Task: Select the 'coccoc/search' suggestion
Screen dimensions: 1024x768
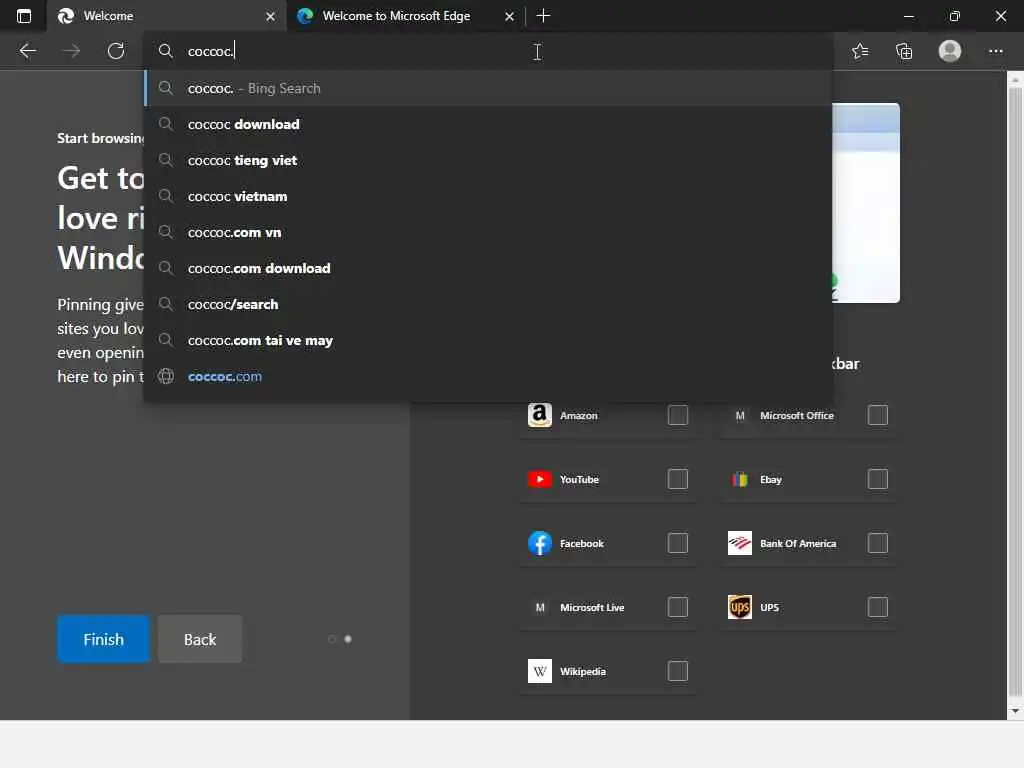Action: pos(488,304)
